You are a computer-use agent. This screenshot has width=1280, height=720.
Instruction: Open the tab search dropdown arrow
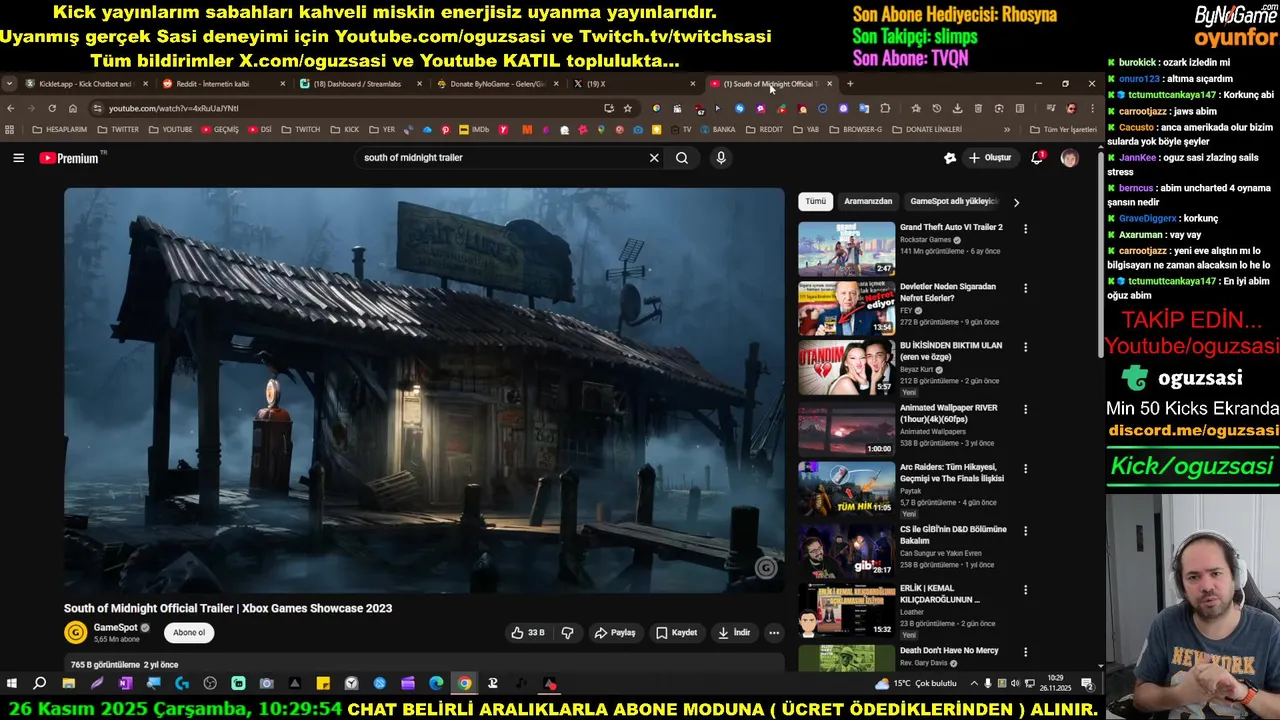click(x=9, y=84)
